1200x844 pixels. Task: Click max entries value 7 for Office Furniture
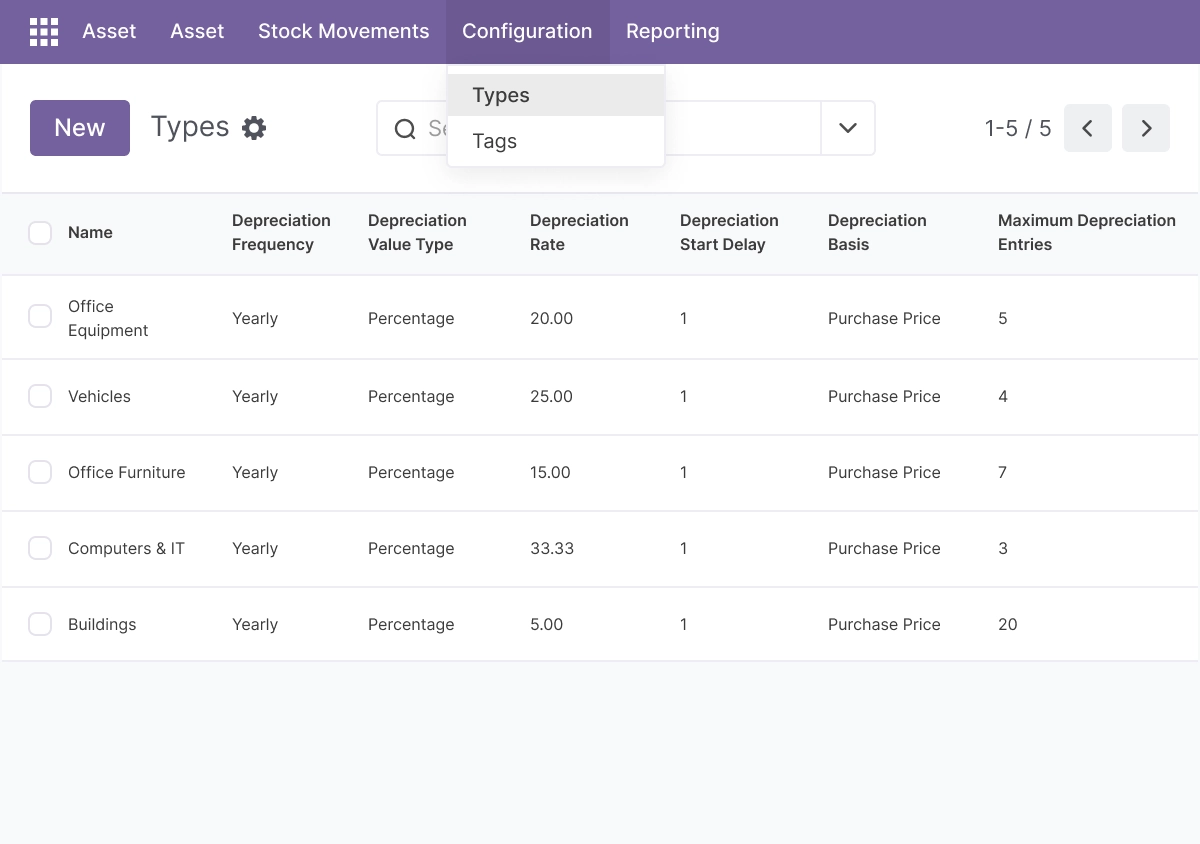[x=1002, y=472]
